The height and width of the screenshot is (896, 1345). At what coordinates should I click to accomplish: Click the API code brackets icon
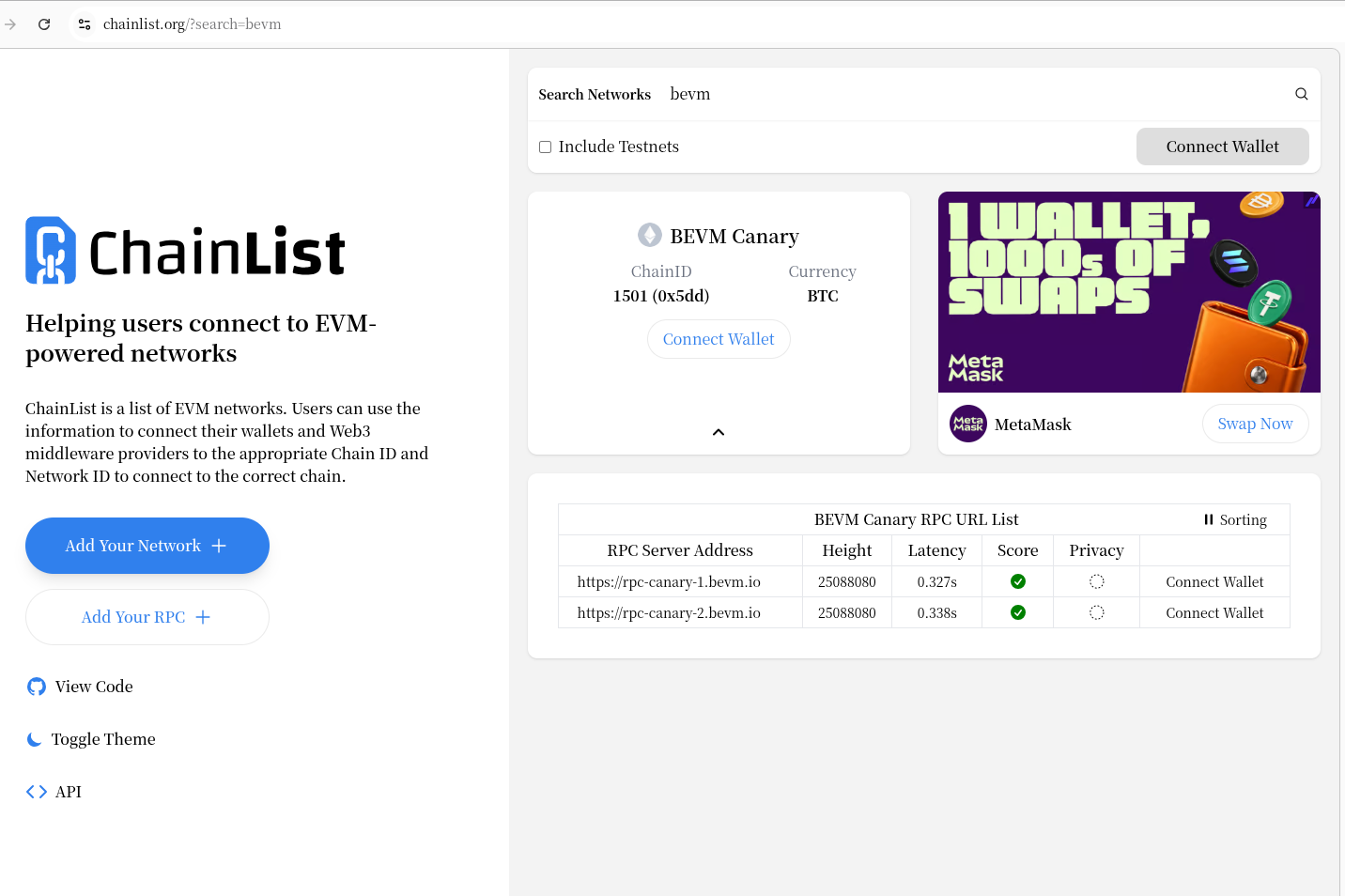pos(37,792)
